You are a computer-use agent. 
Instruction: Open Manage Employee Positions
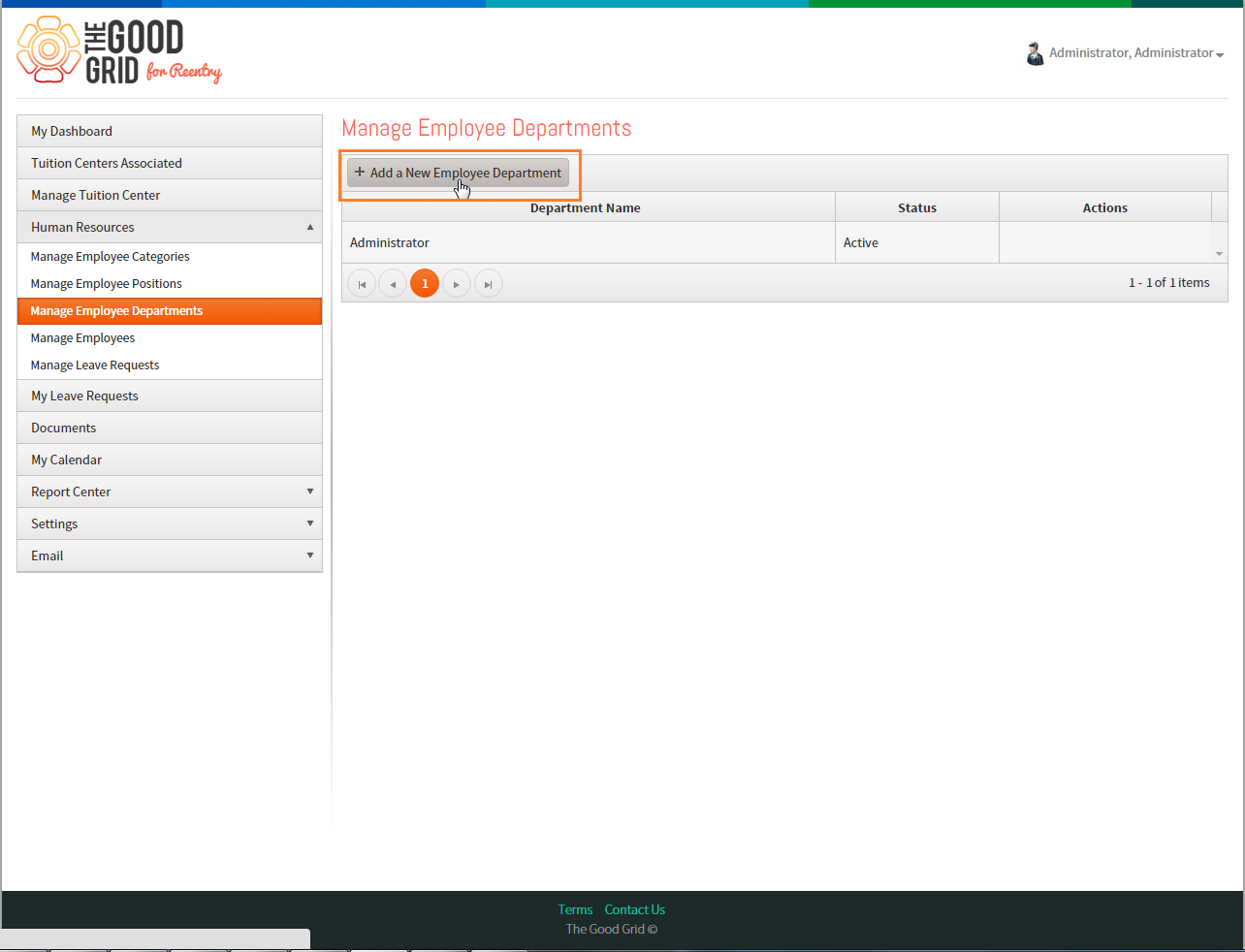107,284
